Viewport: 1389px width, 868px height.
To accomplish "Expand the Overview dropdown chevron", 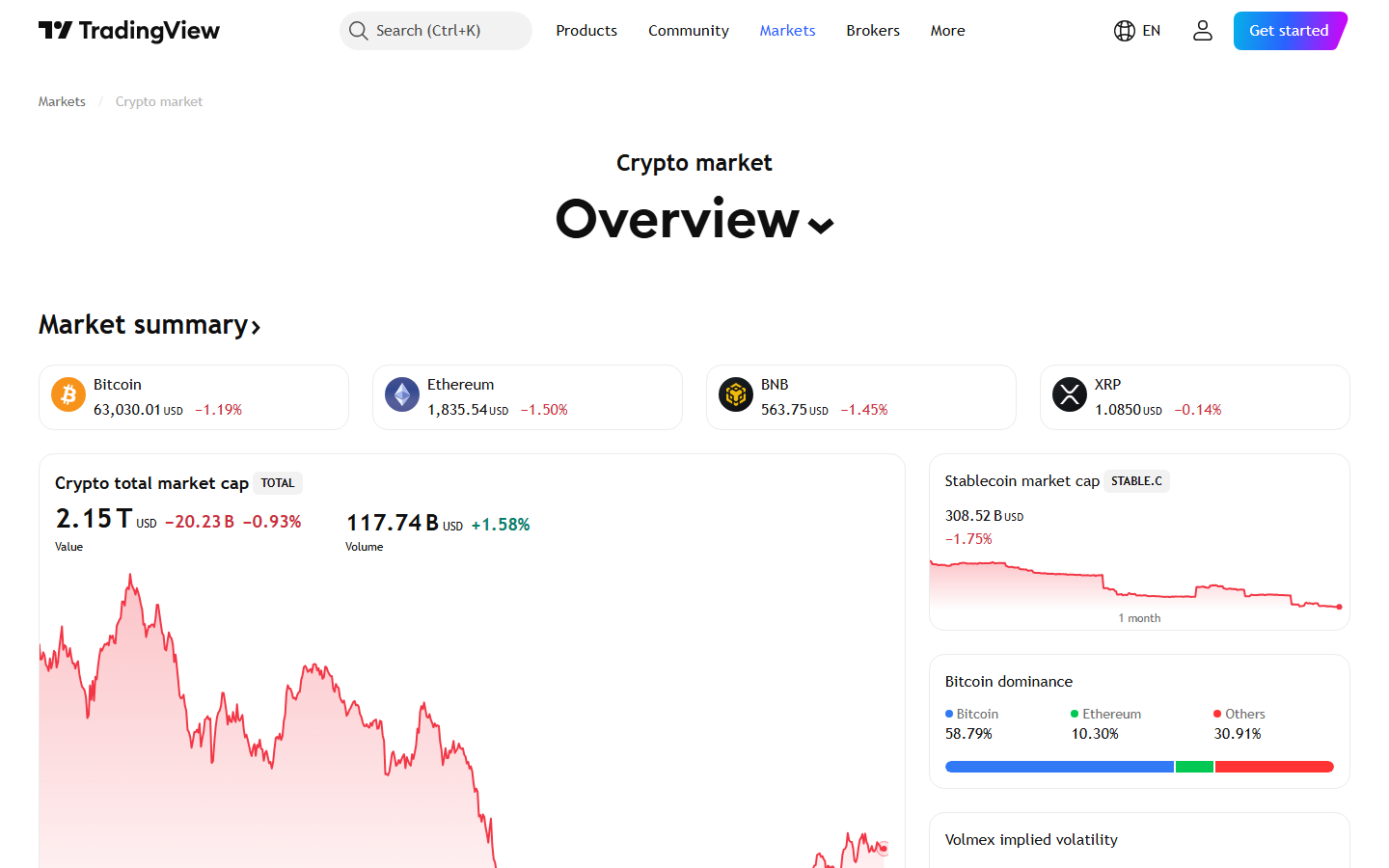I will tap(821, 226).
